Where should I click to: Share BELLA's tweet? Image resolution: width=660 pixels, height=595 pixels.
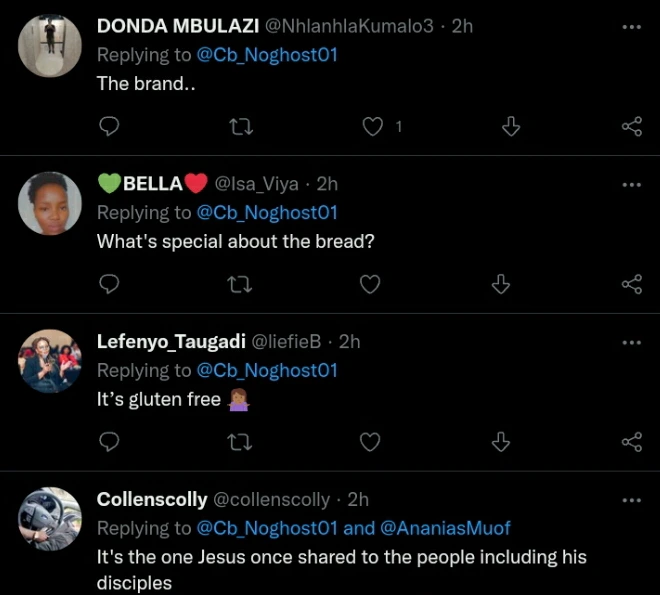point(631,284)
